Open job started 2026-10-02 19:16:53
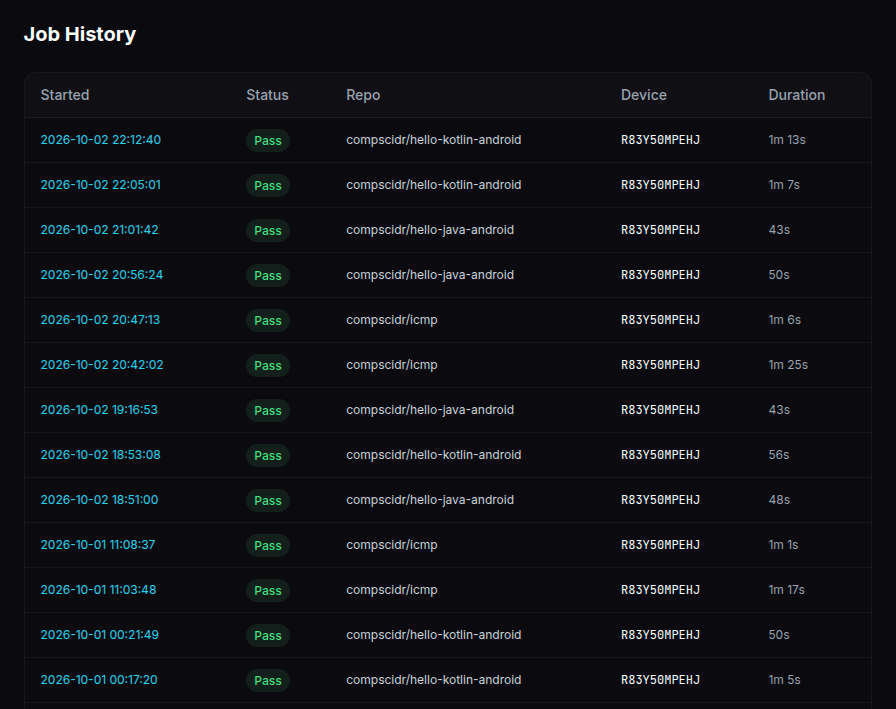The height and width of the screenshot is (709, 896). click(x=99, y=410)
